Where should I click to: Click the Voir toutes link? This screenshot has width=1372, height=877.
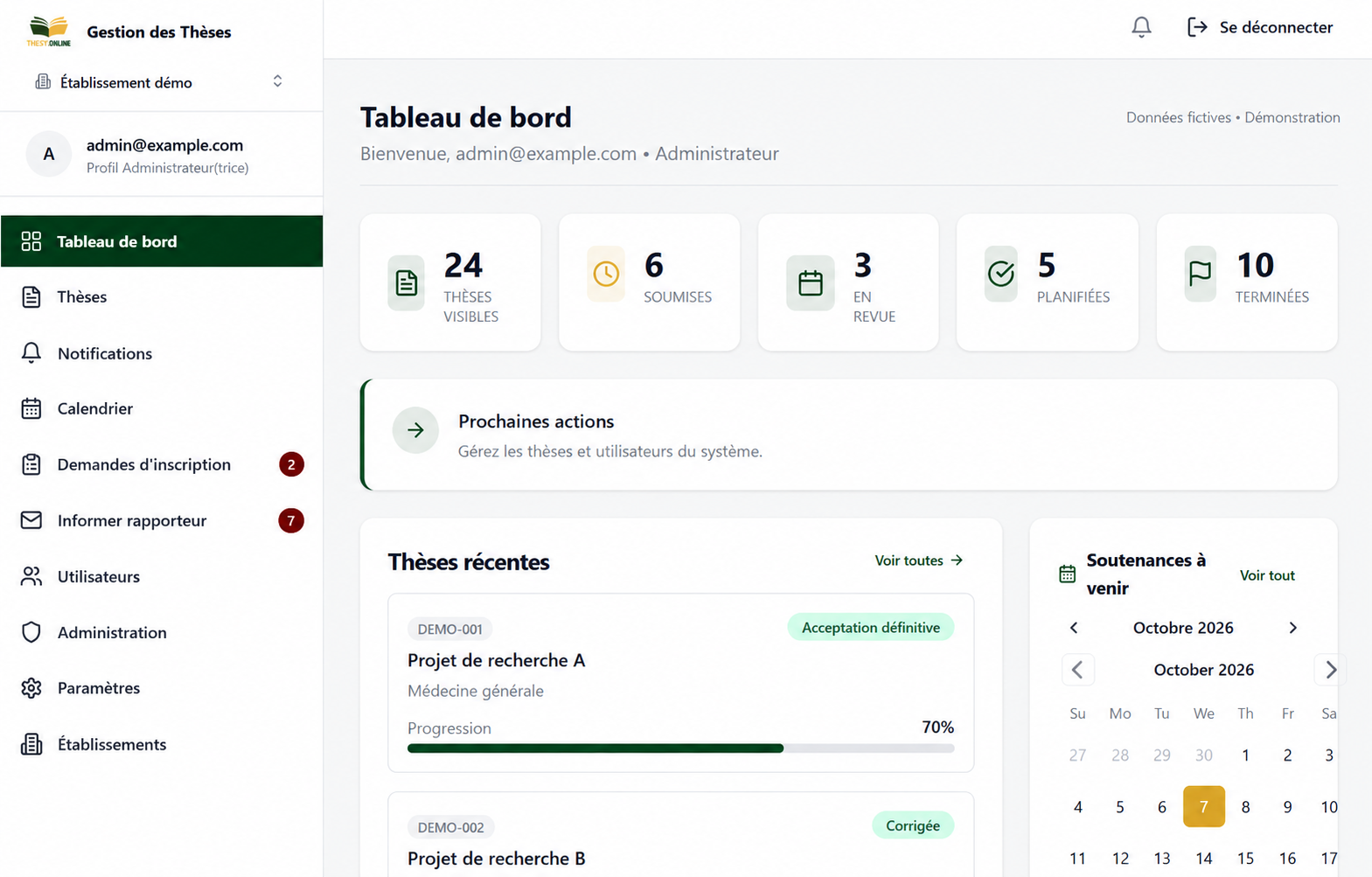pyautogui.click(x=919, y=560)
